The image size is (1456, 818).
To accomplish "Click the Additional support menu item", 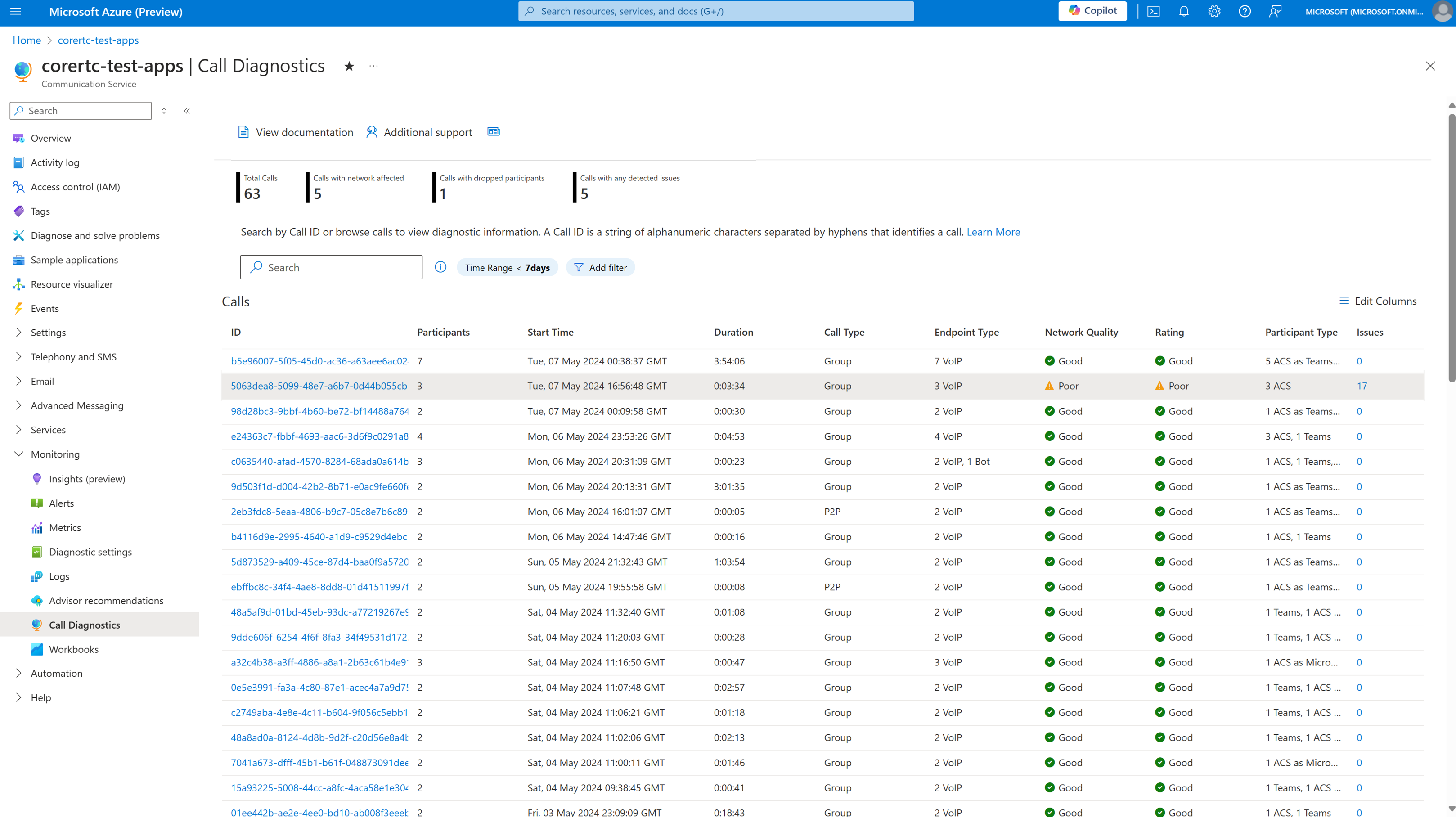I will [418, 132].
